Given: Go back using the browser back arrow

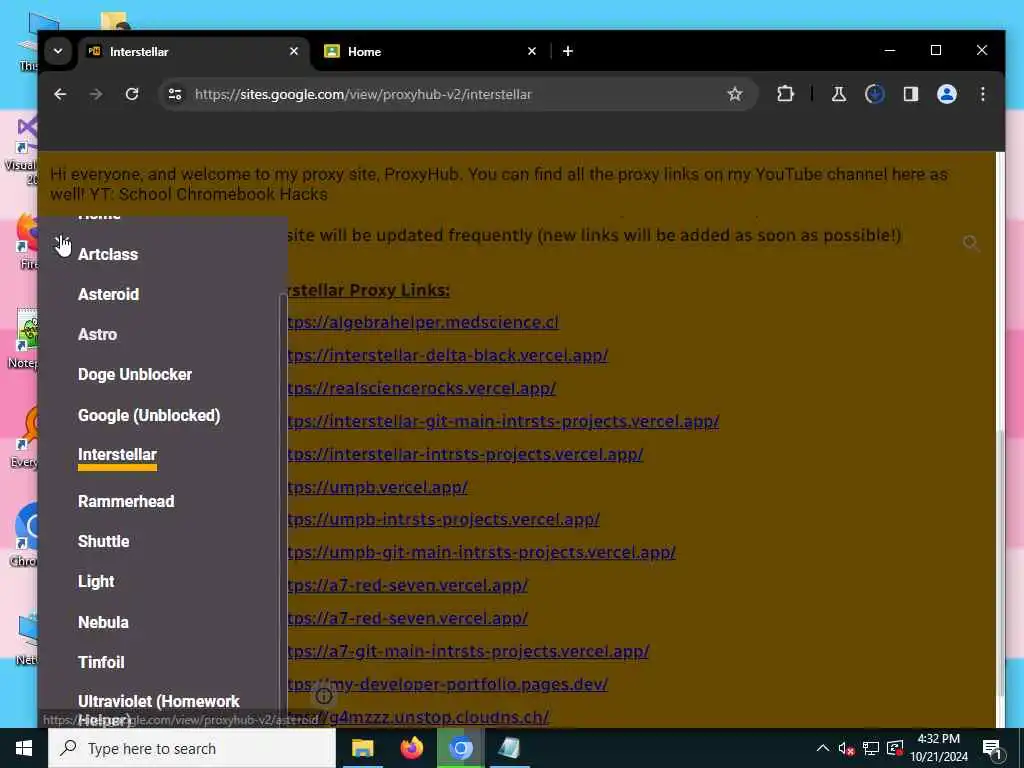Looking at the screenshot, I should coord(60,94).
